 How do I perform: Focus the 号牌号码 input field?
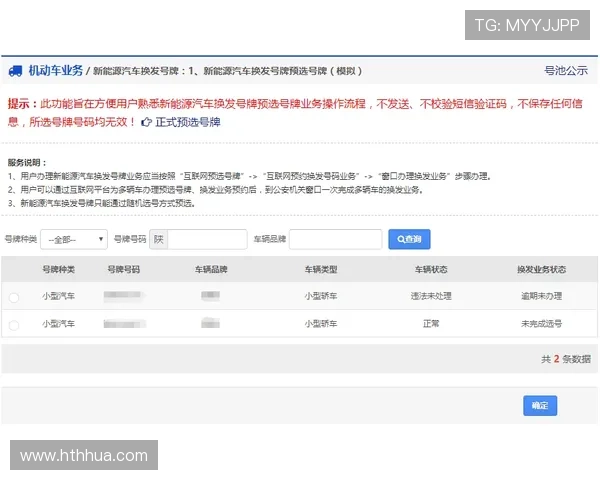[207, 240]
